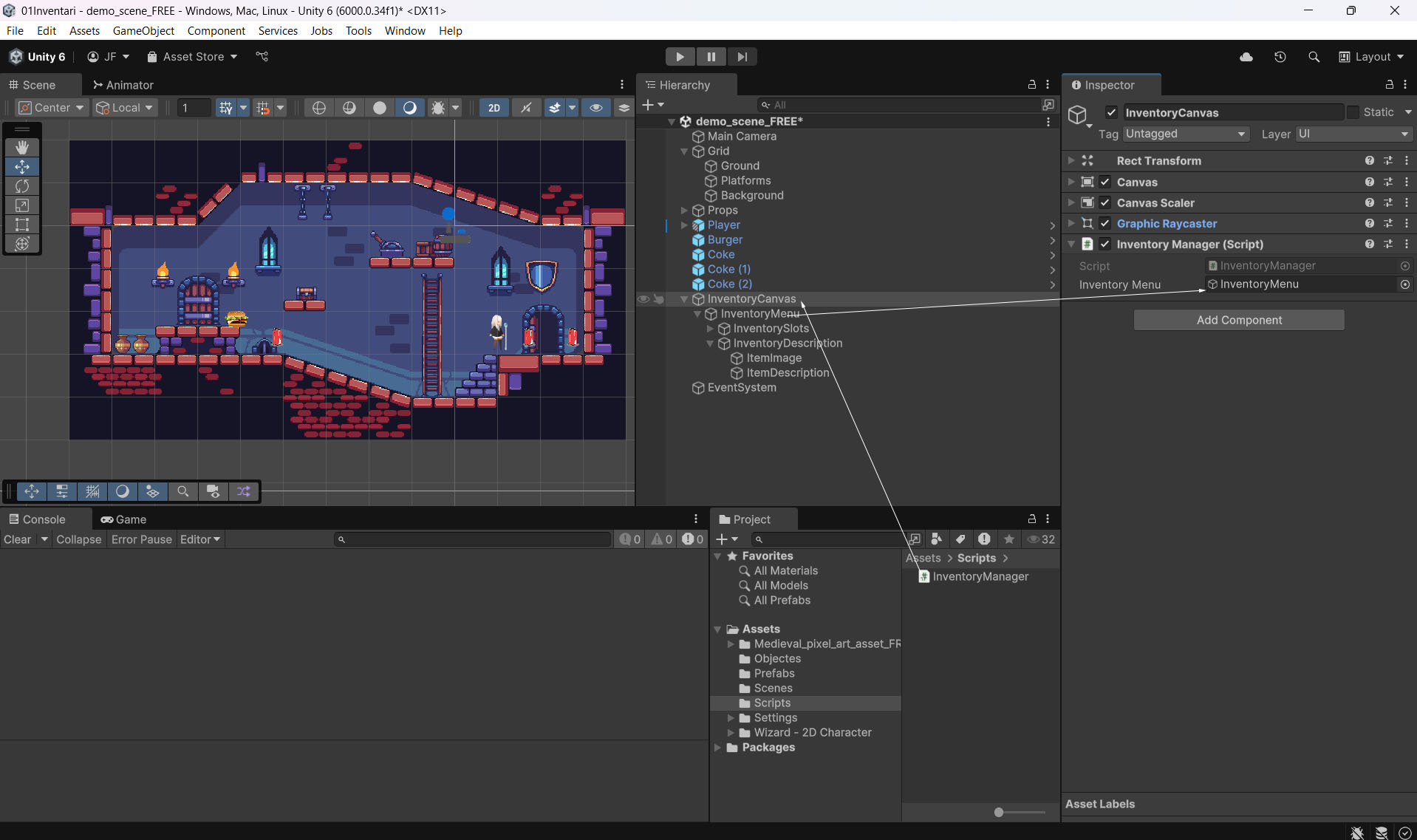The width and height of the screenshot is (1417, 840).
Task: Expand the InventorySlots hierarchy item
Action: (x=711, y=329)
